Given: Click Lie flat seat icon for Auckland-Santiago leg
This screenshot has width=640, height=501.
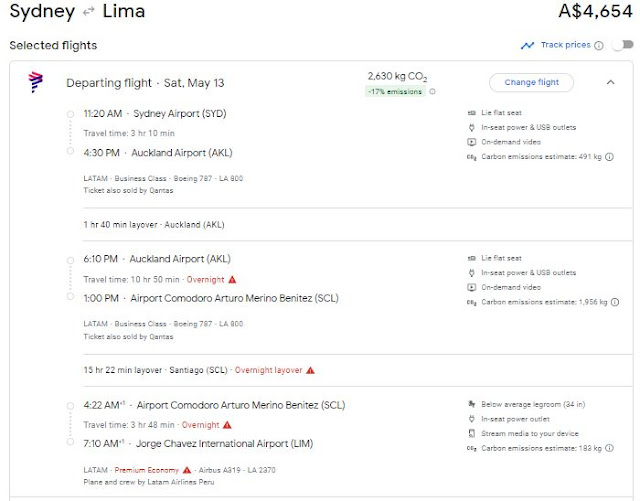Looking at the screenshot, I should point(471,258).
